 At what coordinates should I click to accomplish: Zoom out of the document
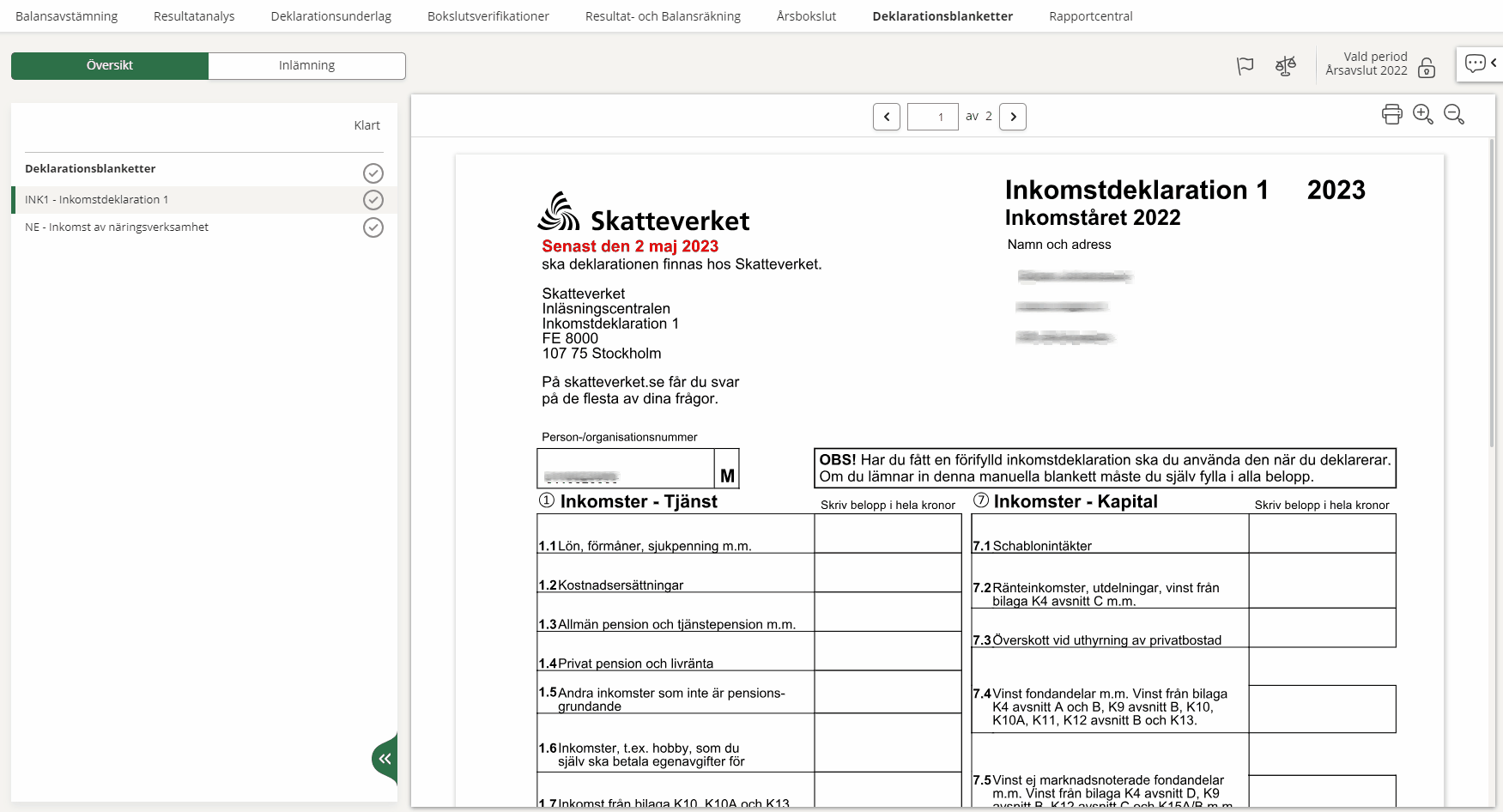tap(1453, 114)
